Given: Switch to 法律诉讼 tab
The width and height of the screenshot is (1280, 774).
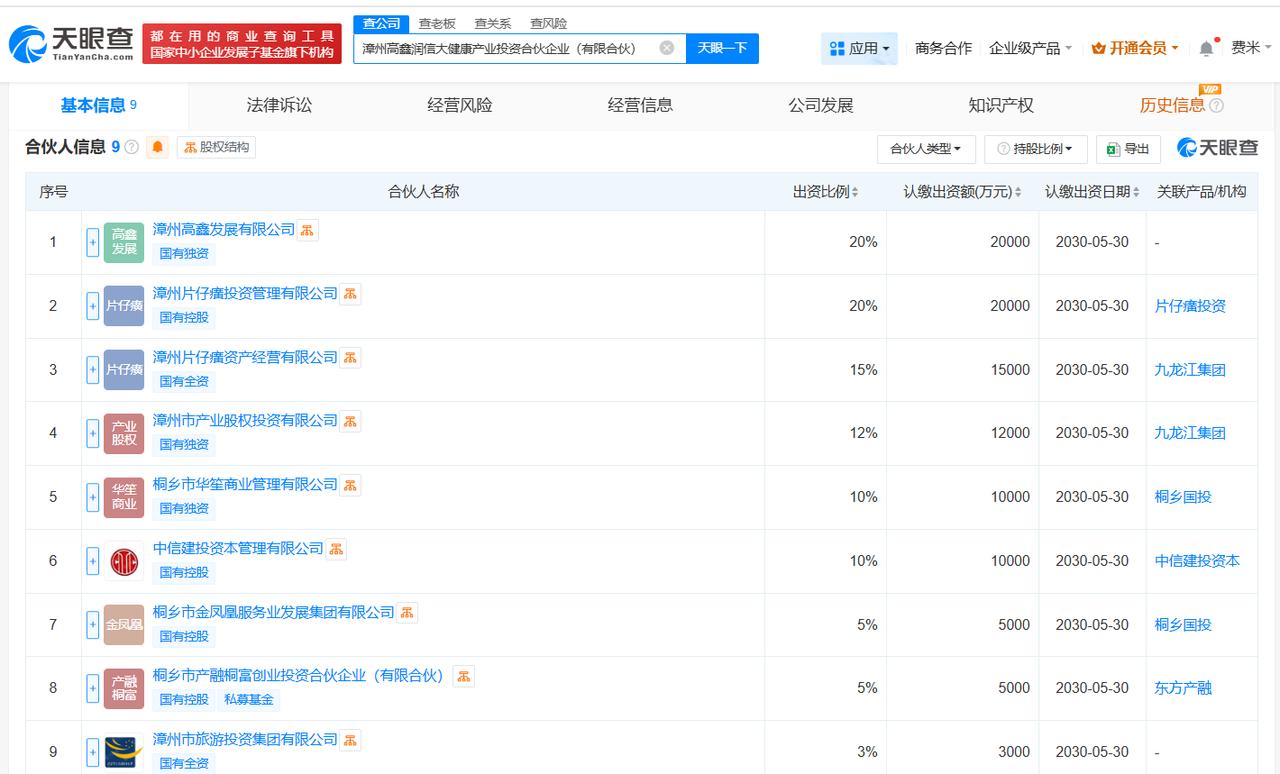Looking at the screenshot, I should (279, 105).
